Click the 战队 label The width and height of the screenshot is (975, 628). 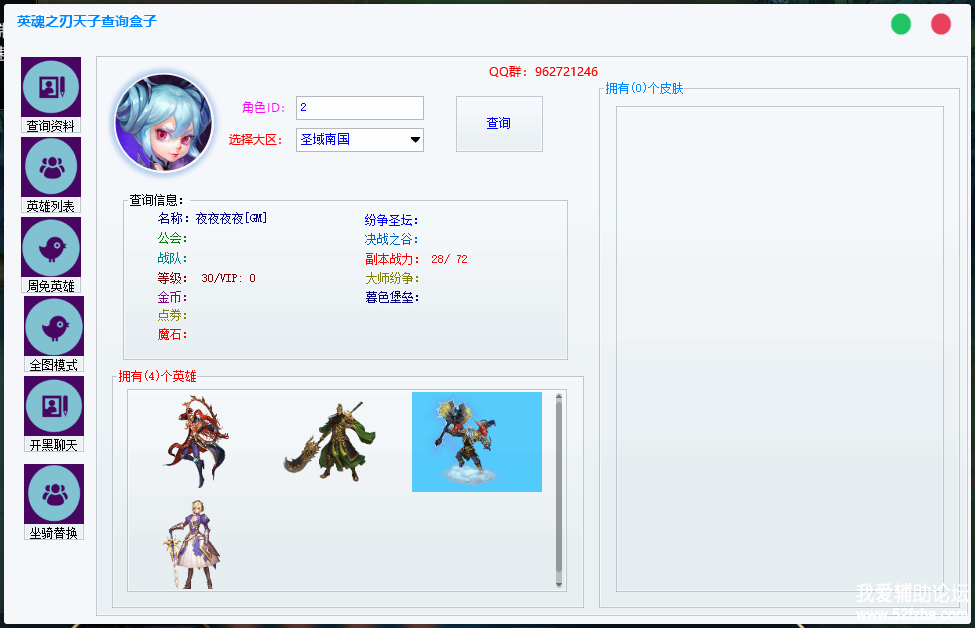[x=172, y=258]
